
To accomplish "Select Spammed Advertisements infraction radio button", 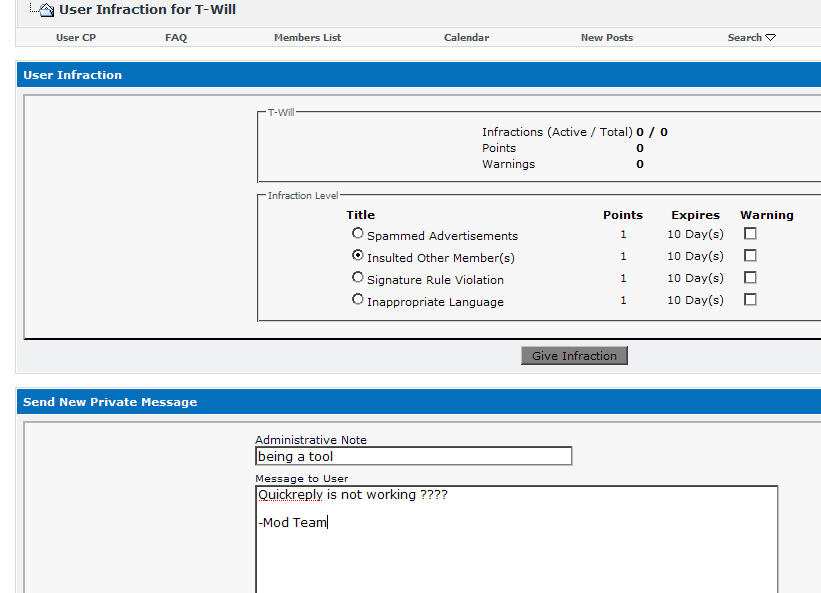I will [x=358, y=234].
